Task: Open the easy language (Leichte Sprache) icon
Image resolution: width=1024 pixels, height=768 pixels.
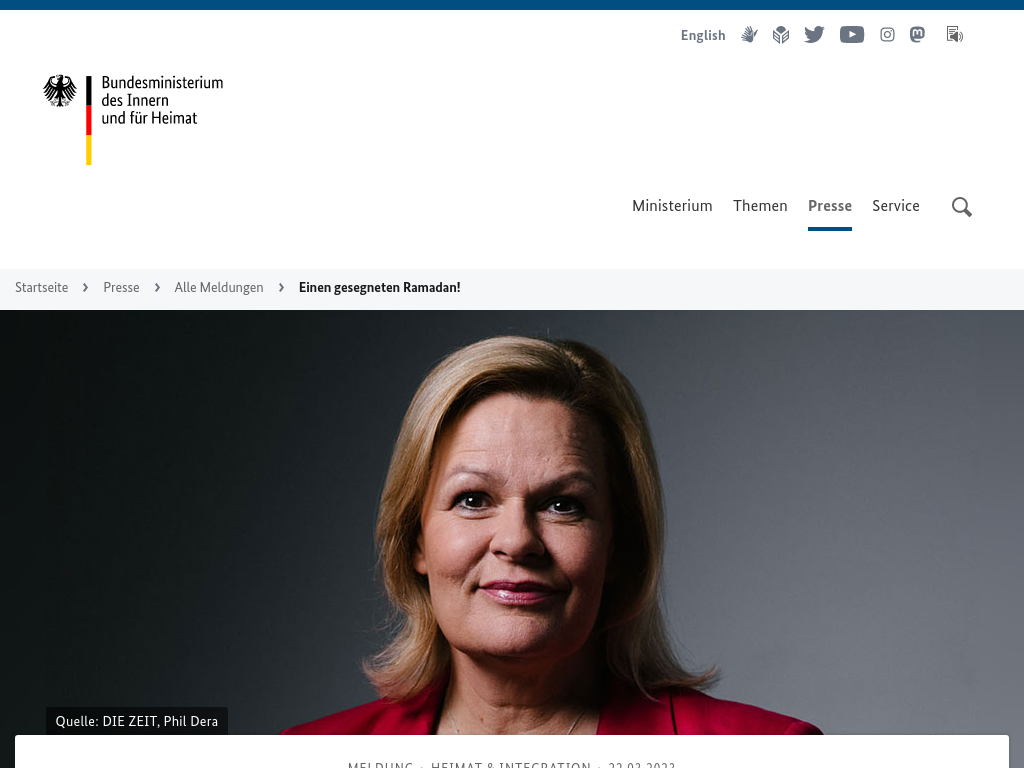Action: coord(781,35)
